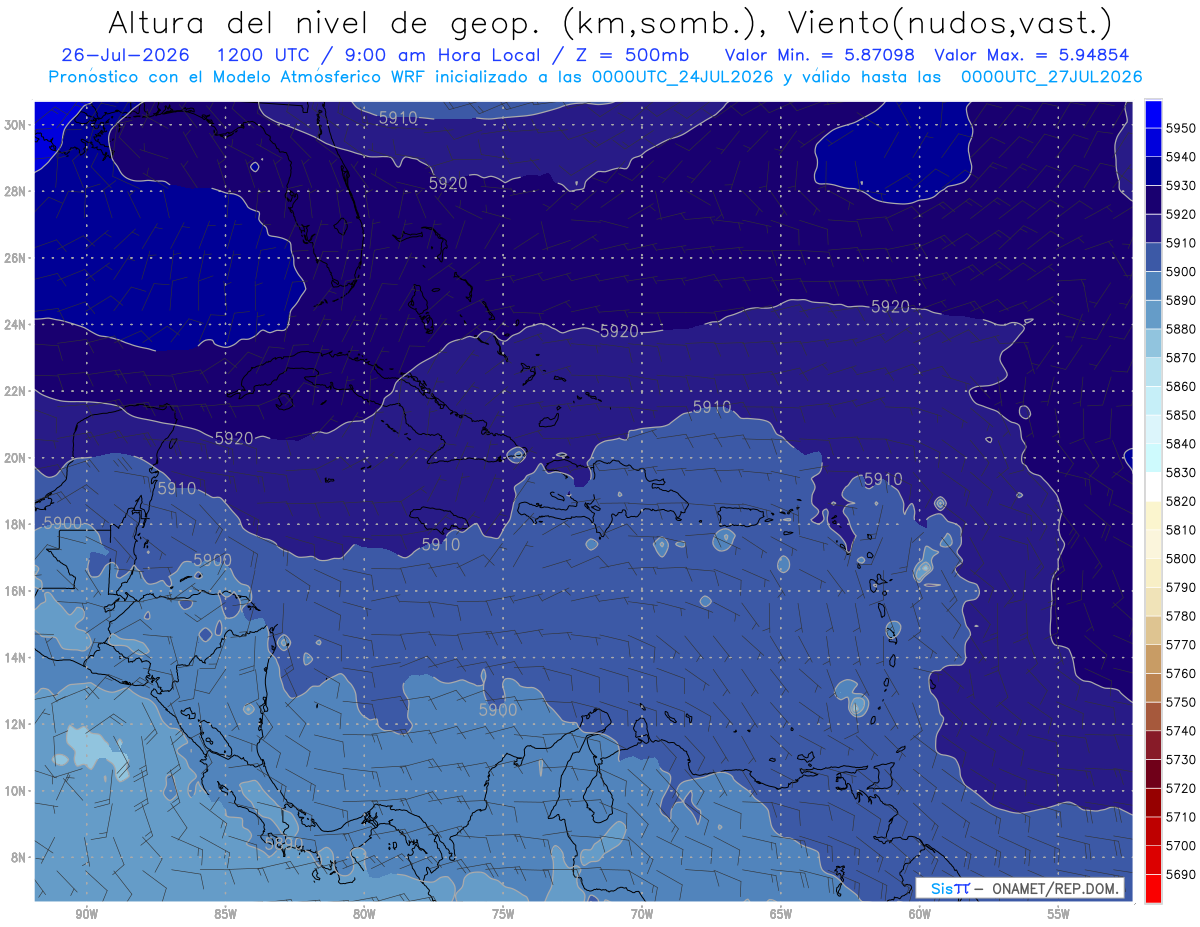The width and height of the screenshot is (1200, 927).
Task: Click the white legend swatch between 5820 and 5830
Action: (1153, 486)
